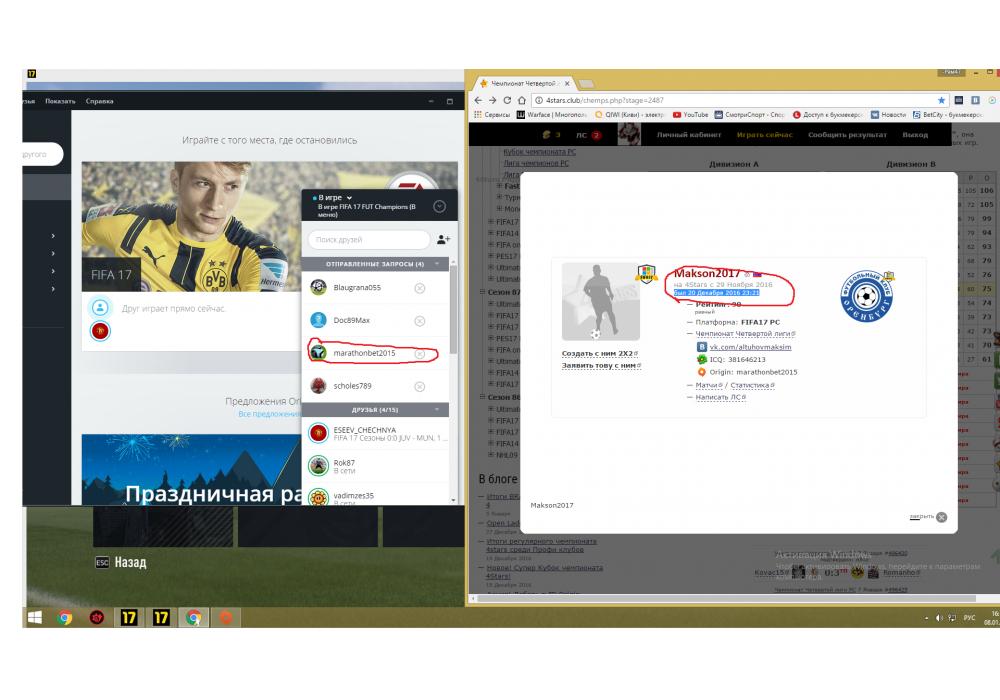Click Играть сейчас in site navigation
Viewport: 1000px width, 700px height.
(x=765, y=135)
